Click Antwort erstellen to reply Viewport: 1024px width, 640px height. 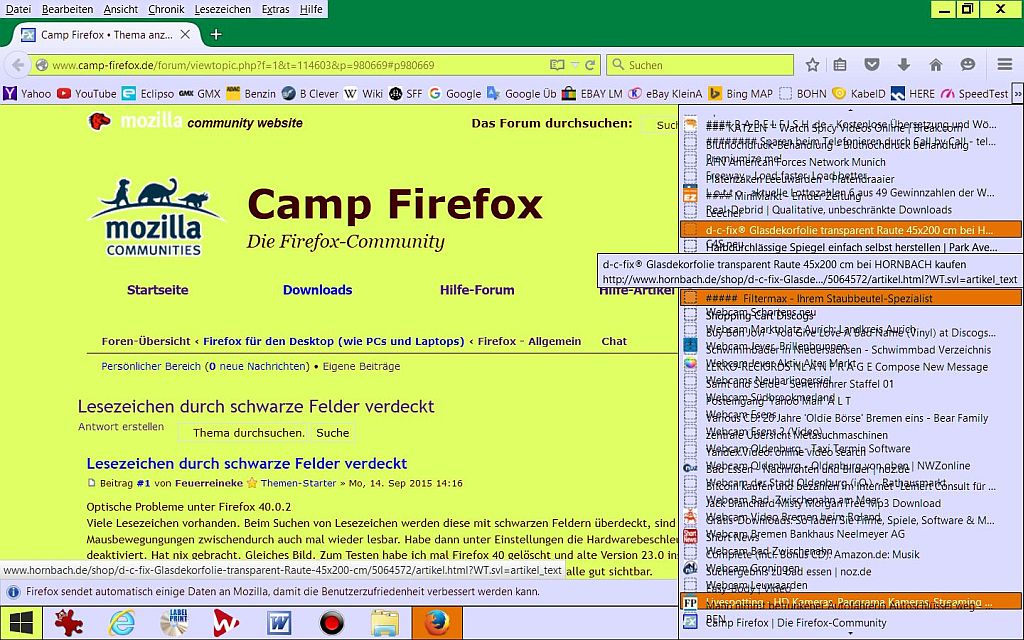coord(121,426)
